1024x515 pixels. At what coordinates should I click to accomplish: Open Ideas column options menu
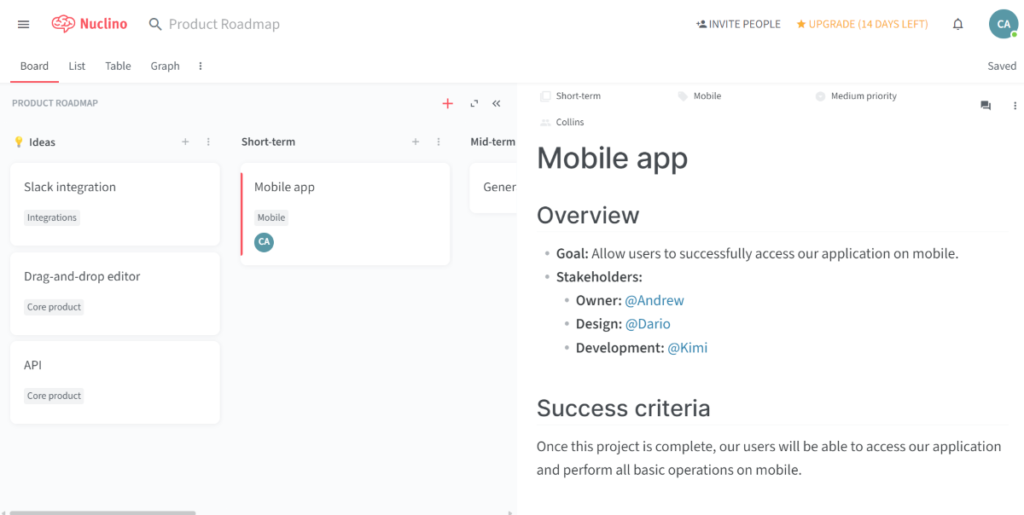tap(208, 142)
